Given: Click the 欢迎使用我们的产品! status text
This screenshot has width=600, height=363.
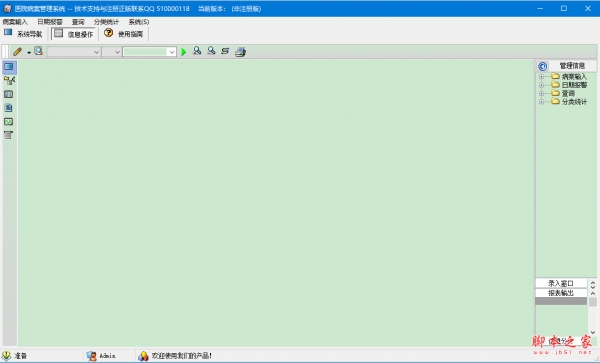Looking at the screenshot, I should 182,356.
